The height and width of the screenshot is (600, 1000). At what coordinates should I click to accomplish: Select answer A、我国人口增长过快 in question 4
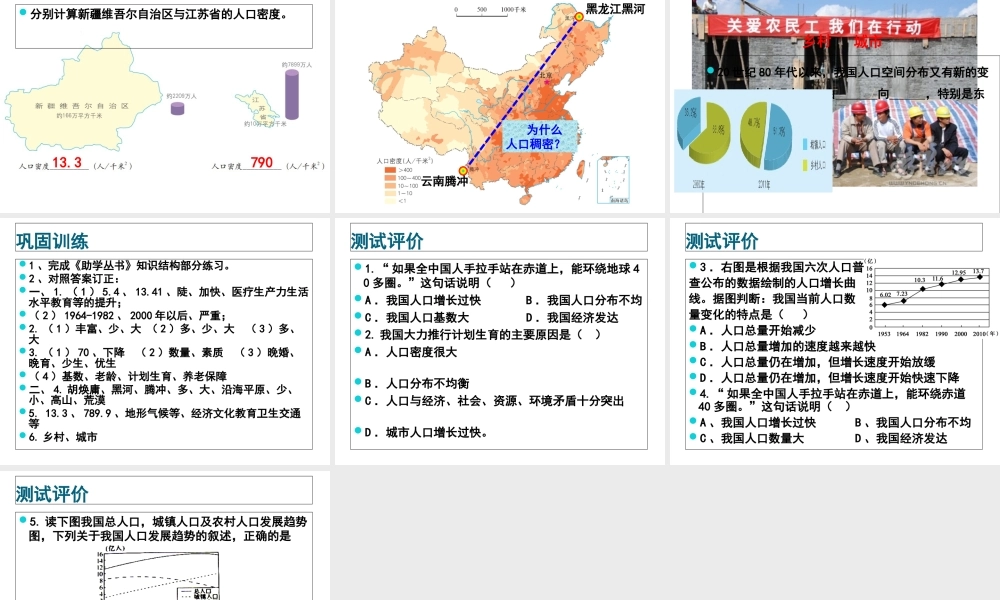pos(757,422)
